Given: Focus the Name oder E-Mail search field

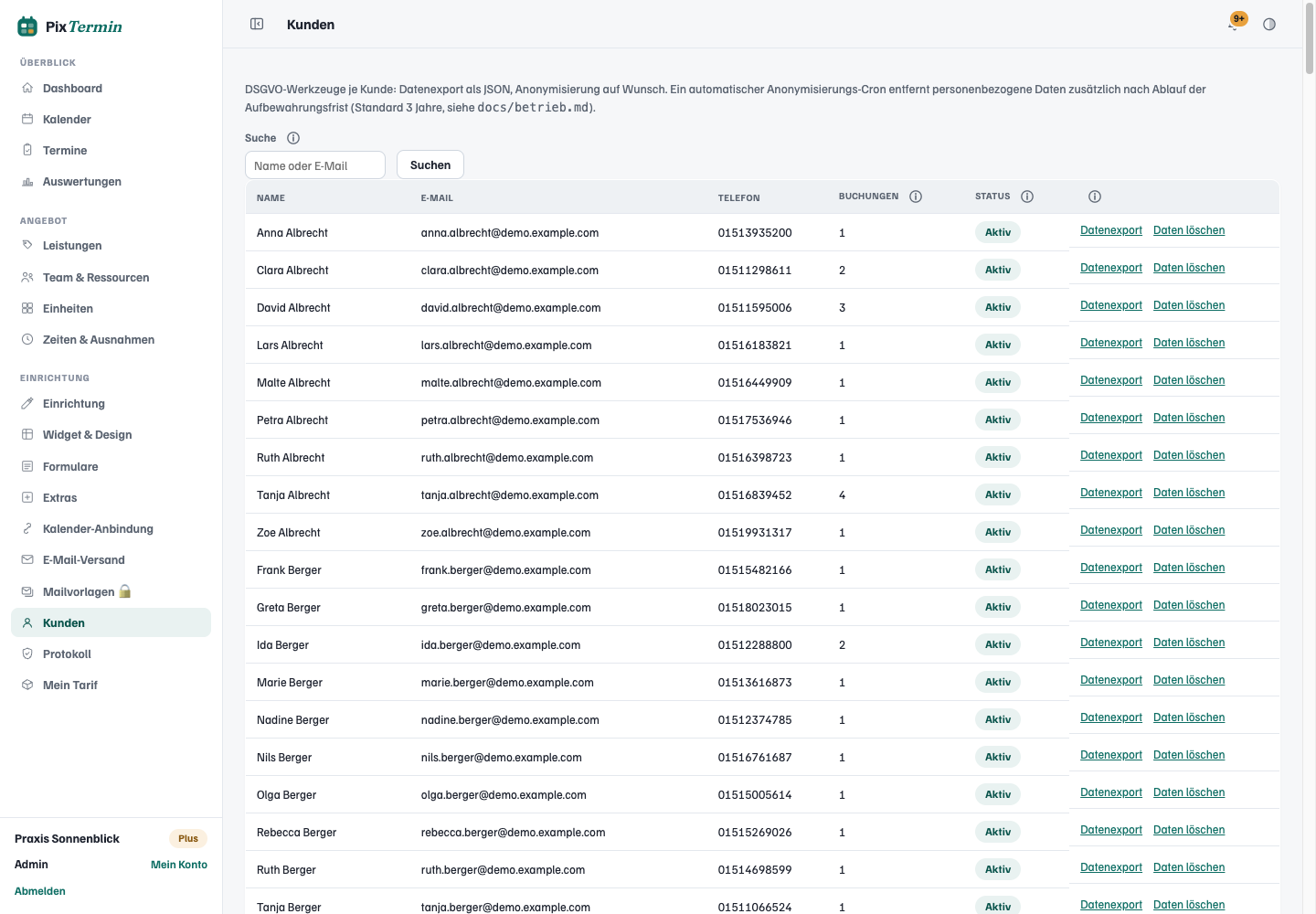Looking at the screenshot, I should coord(315,165).
